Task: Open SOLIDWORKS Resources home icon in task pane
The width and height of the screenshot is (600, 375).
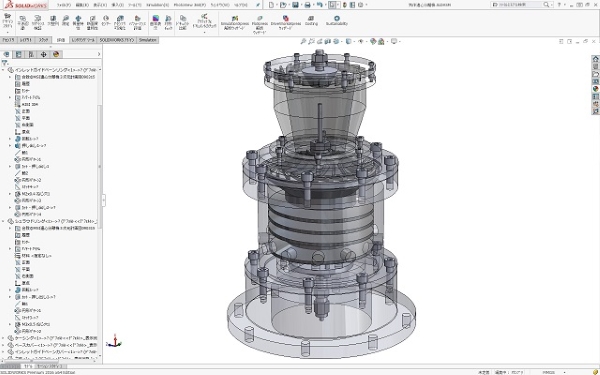Action: [x=595, y=59]
